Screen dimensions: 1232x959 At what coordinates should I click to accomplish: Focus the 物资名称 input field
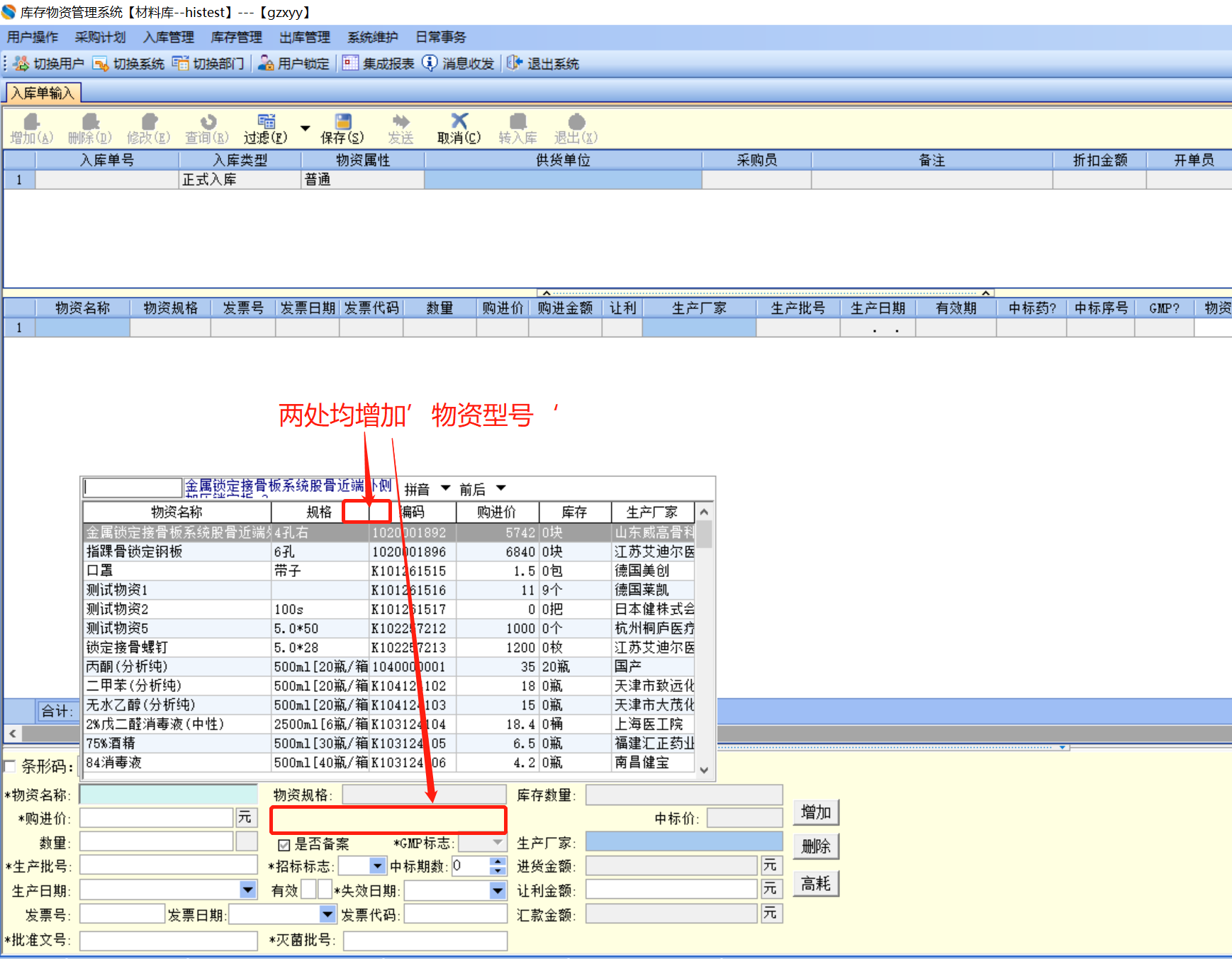pyautogui.click(x=169, y=795)
